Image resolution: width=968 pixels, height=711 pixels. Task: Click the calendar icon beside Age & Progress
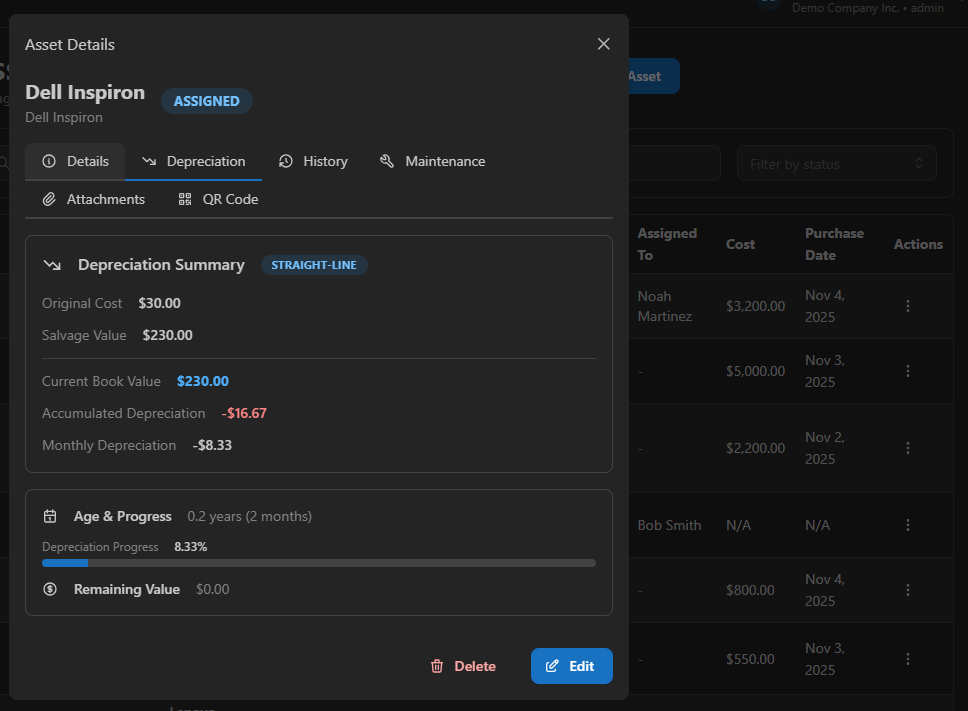click(50, 517)
